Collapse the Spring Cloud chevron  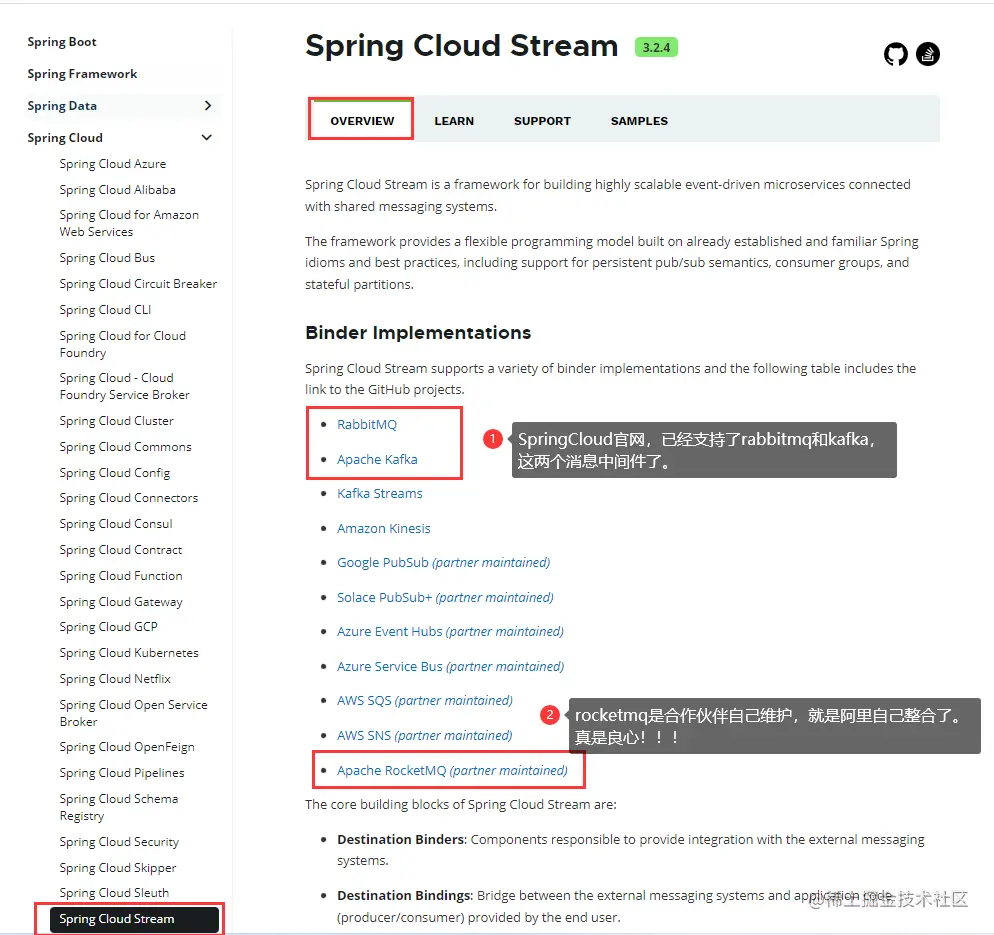(x=207, y=138)
